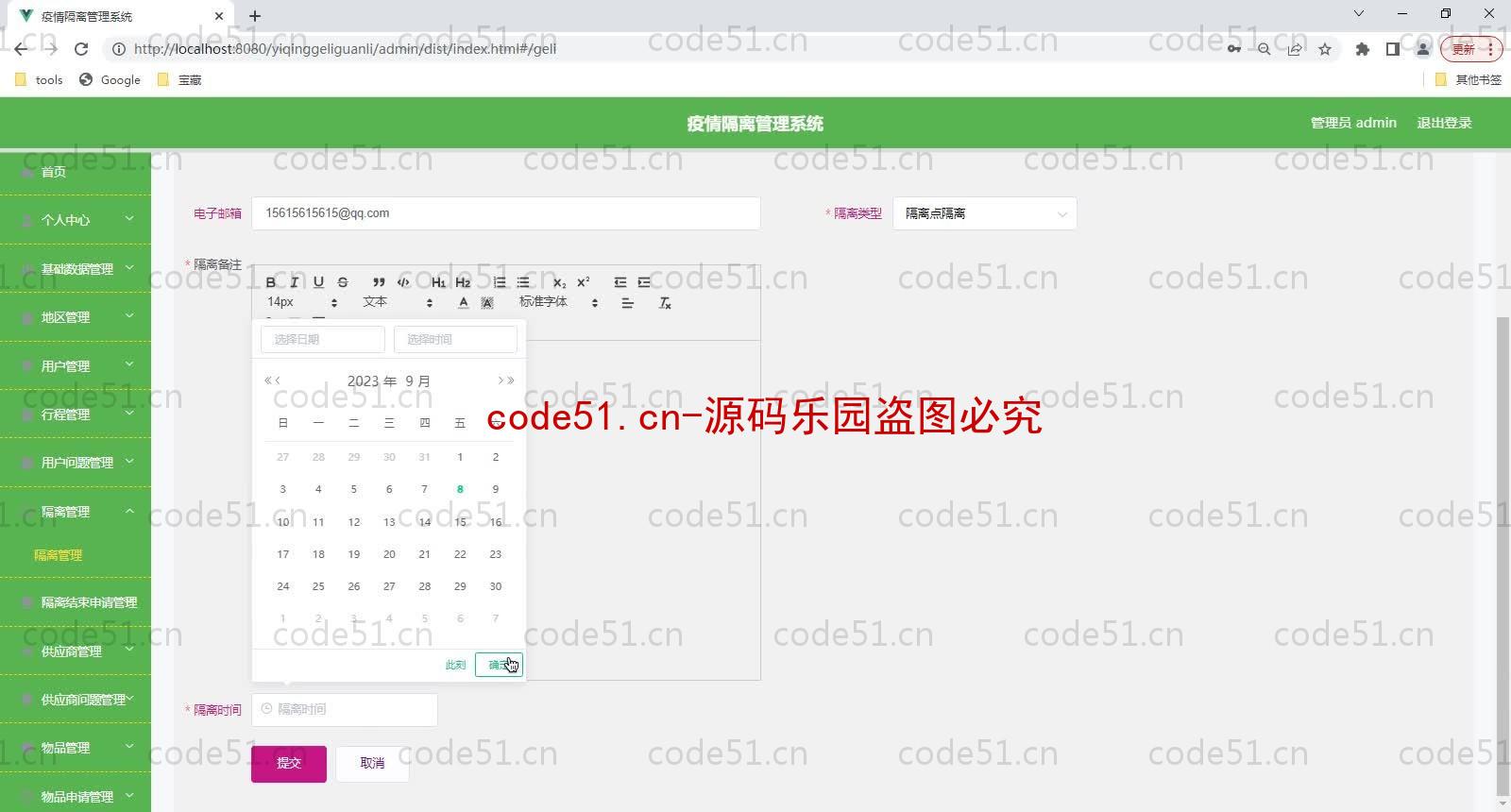
Task: Expand 物品管理 sidebar menu
Action: [x=76, y=748]
